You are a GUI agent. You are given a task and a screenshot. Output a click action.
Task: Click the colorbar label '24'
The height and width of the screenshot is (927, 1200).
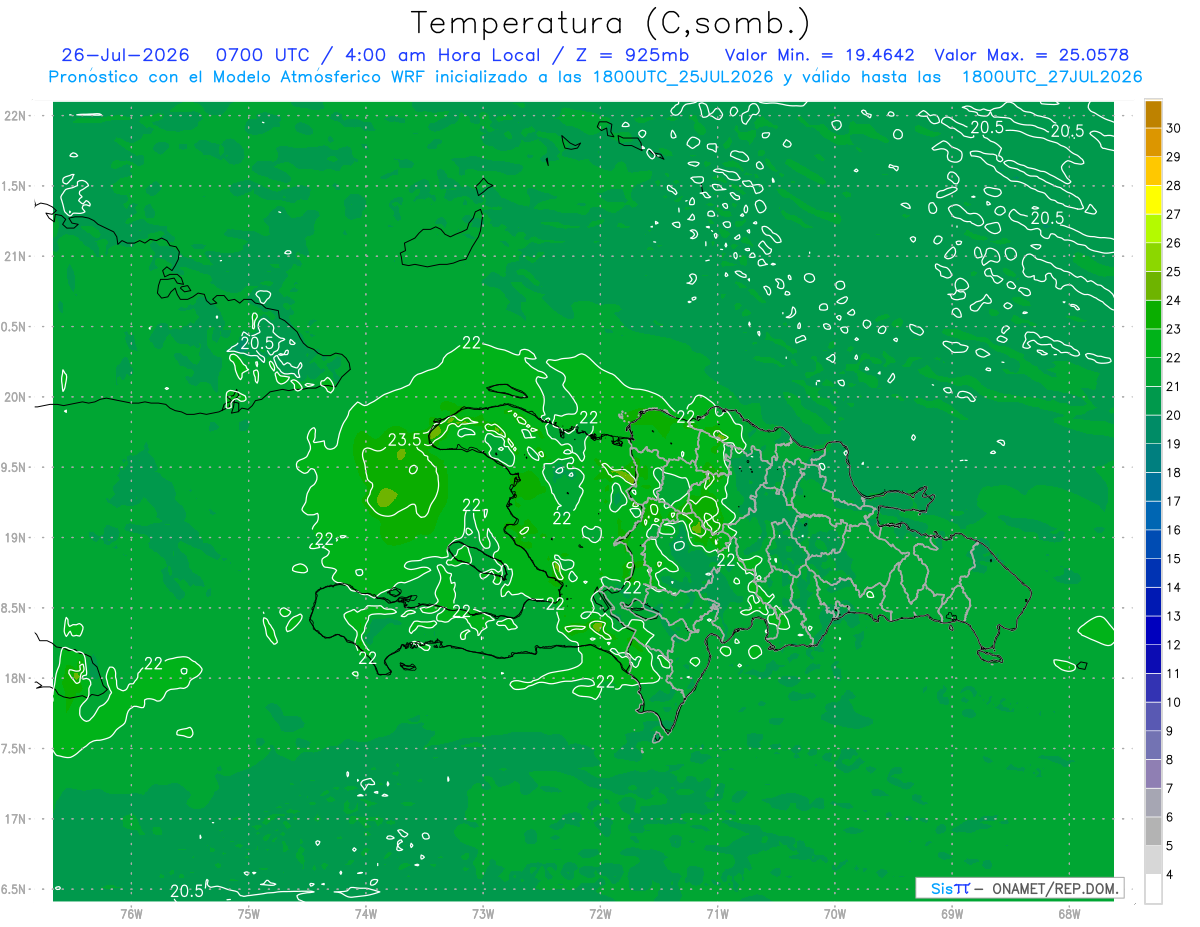pos(1174,300)
